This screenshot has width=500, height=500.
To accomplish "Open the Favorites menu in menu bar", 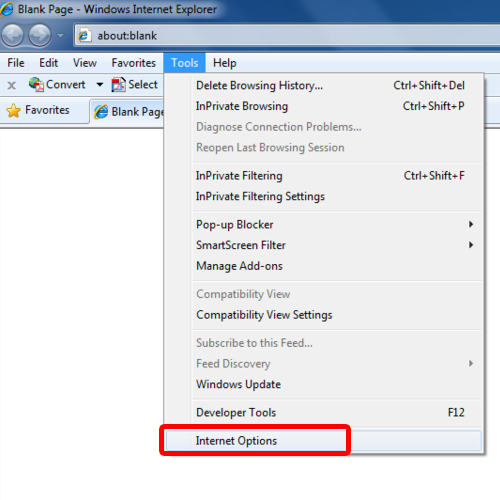I will tap(133, 63).
